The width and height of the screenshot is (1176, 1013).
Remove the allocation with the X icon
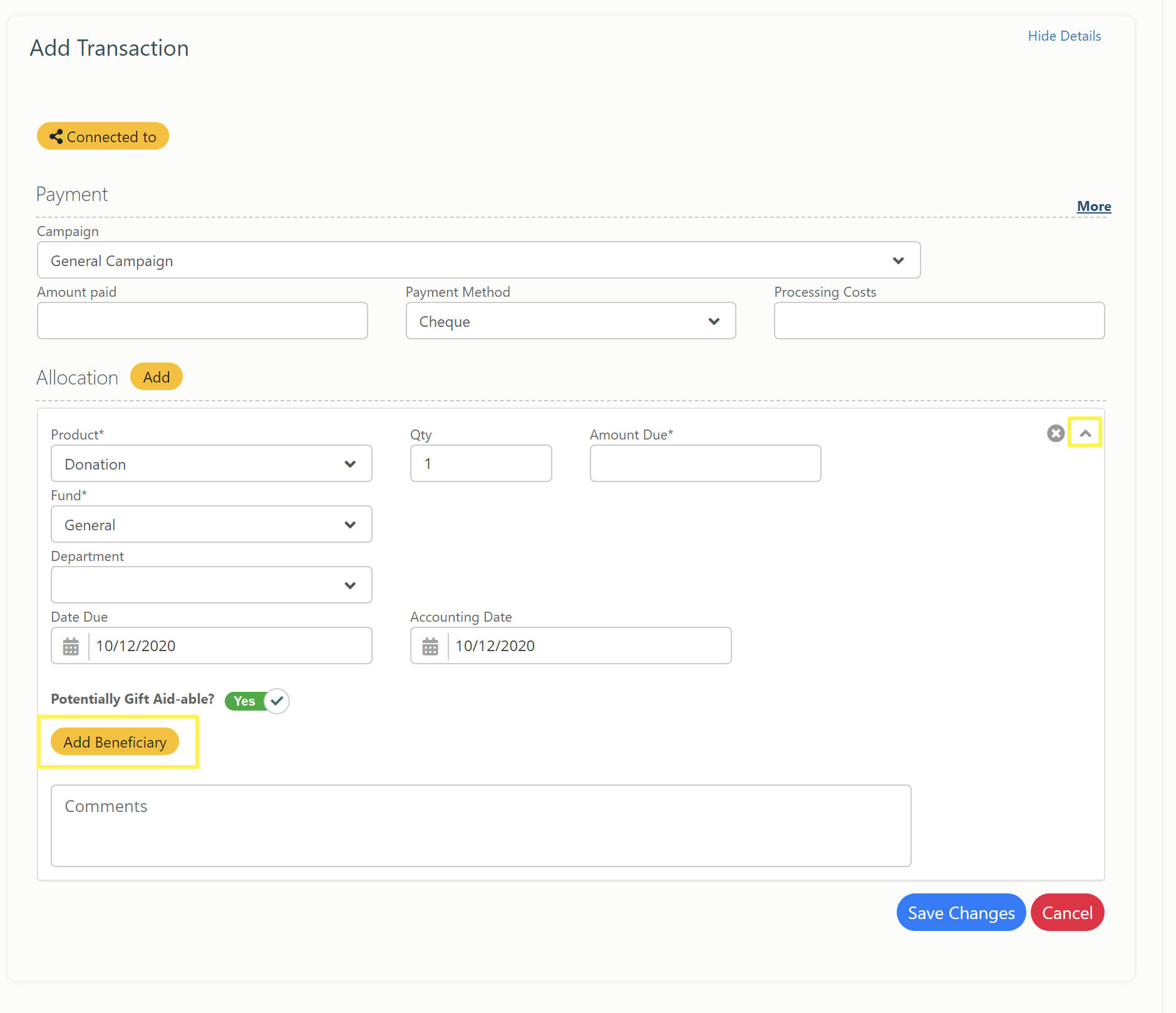pyautogui.click(x=1055, y=433)
